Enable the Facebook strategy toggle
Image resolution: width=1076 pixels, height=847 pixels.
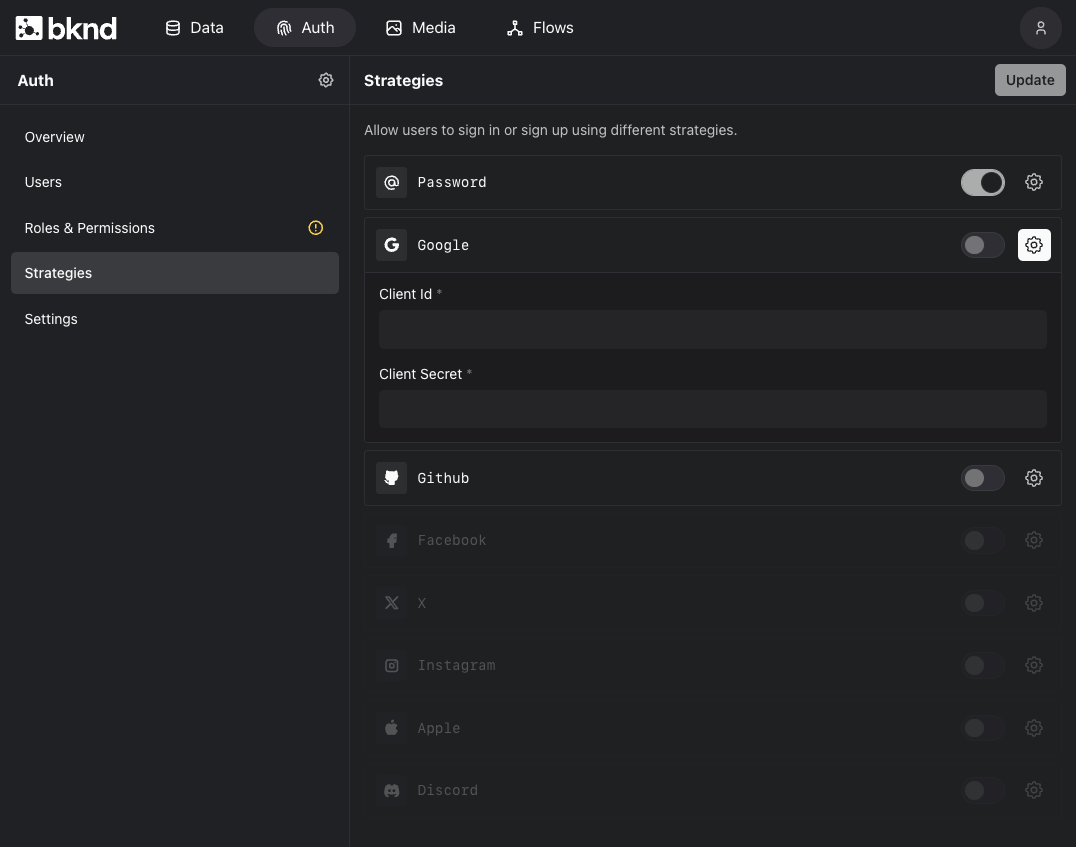(x=983, y=540)
